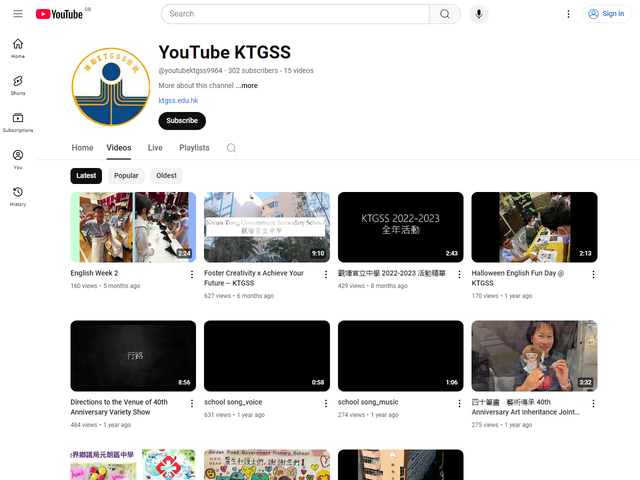This screenshot has width=640, height=480.
Task: Open settings three-dot menu in header
Action: 568,14
